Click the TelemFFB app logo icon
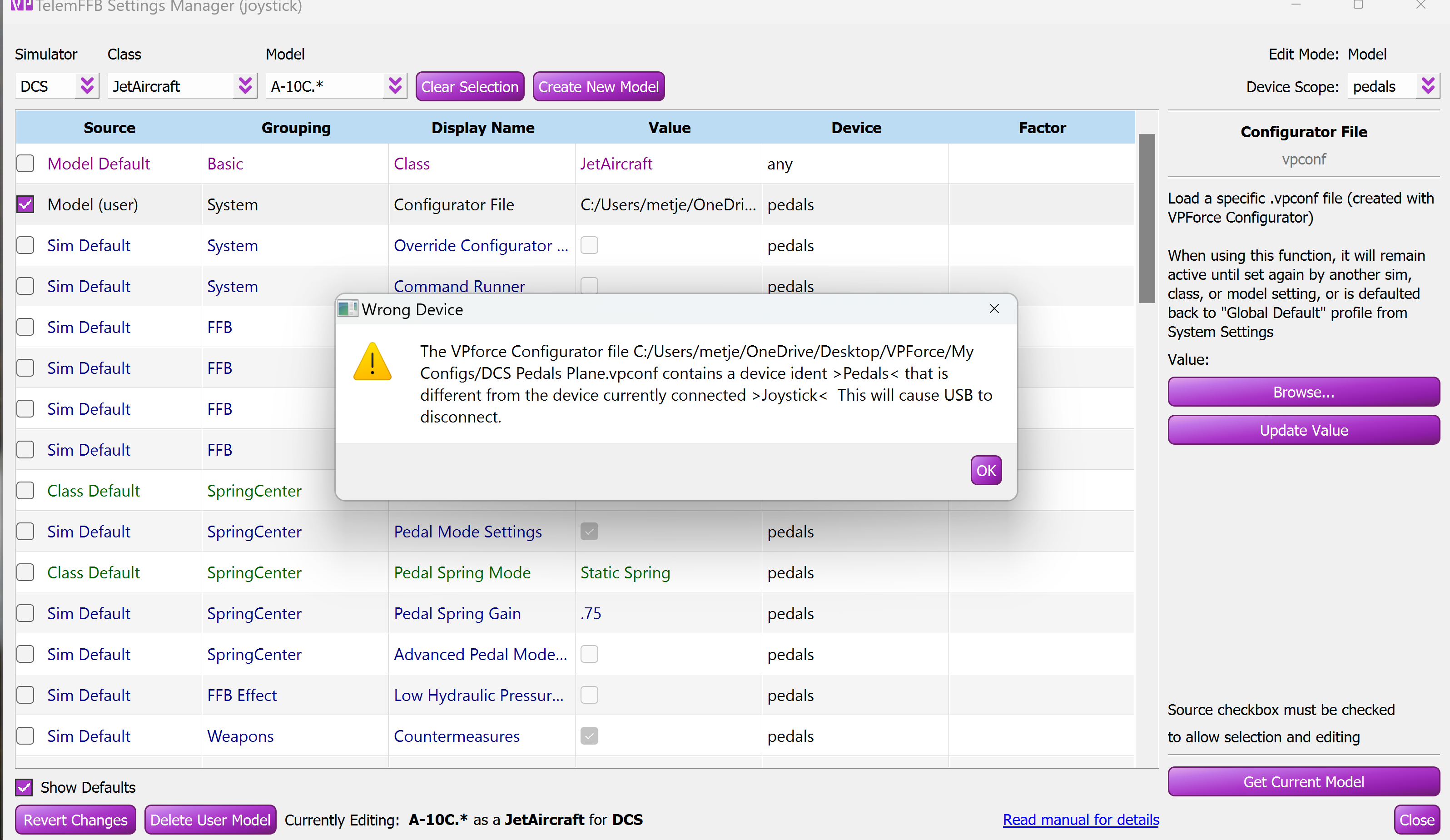Screen dimensions: 1450x840 21,6
